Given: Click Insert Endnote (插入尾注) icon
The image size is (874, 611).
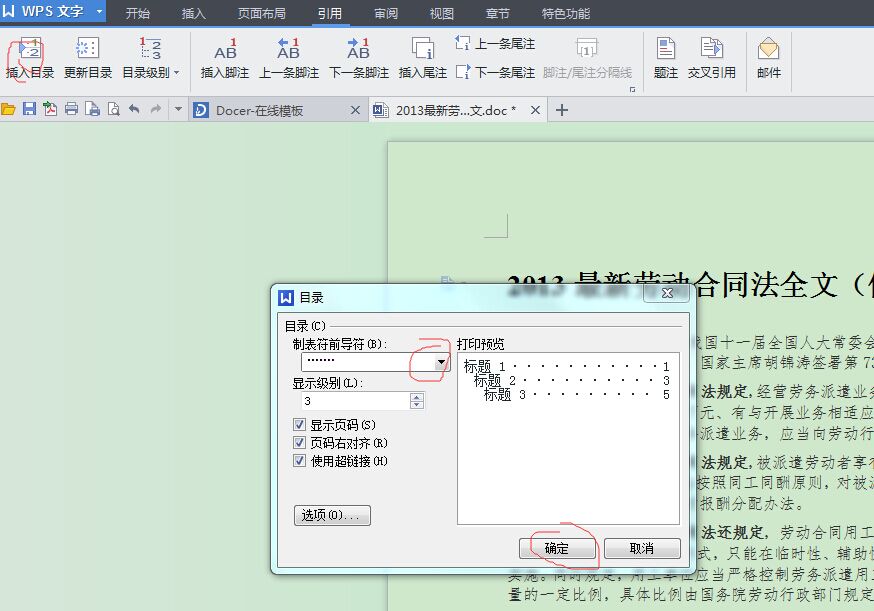Looking at the screenshot, I should [423, 49].
